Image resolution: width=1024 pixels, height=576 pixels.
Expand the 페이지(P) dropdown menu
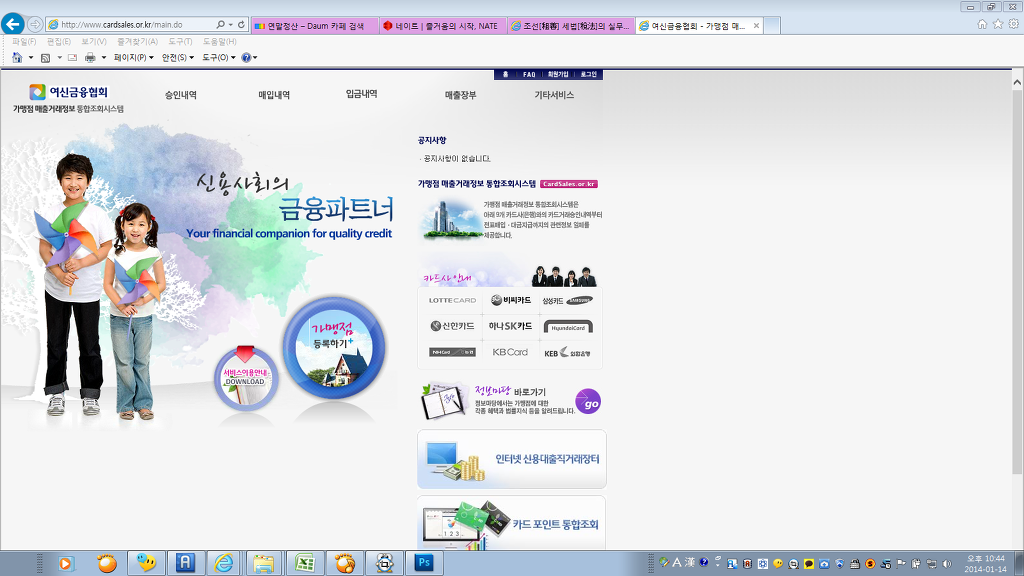pos(133,58)
